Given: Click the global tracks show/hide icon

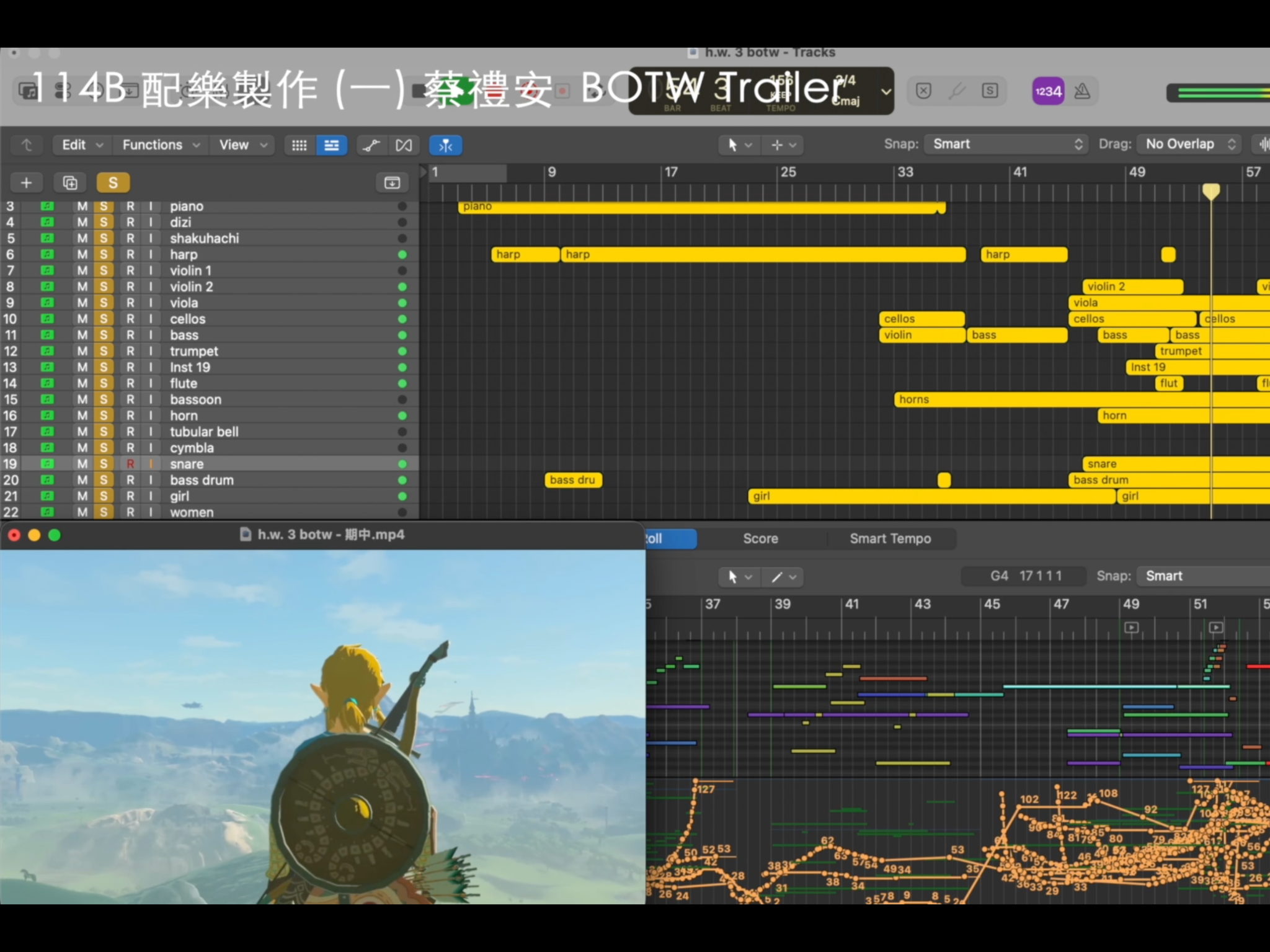Looking at the screenshot, I should [392, 183].
